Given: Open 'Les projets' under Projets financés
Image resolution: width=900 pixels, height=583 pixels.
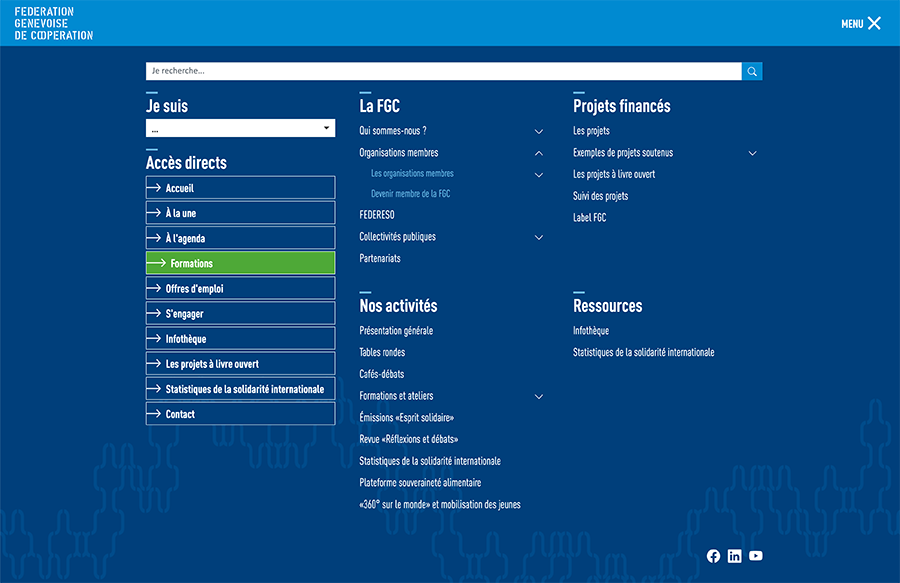Looking at the screenshot, I should coord(591,131).
